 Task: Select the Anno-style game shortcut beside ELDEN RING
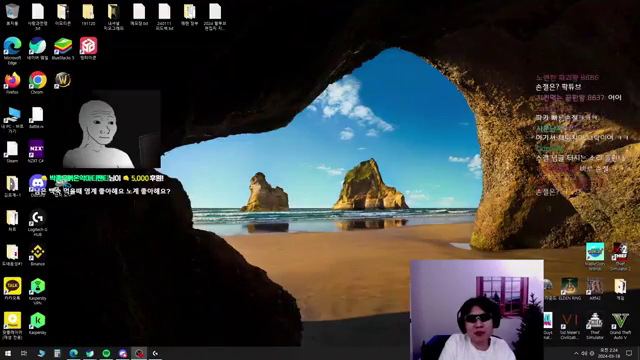(595, 289)
